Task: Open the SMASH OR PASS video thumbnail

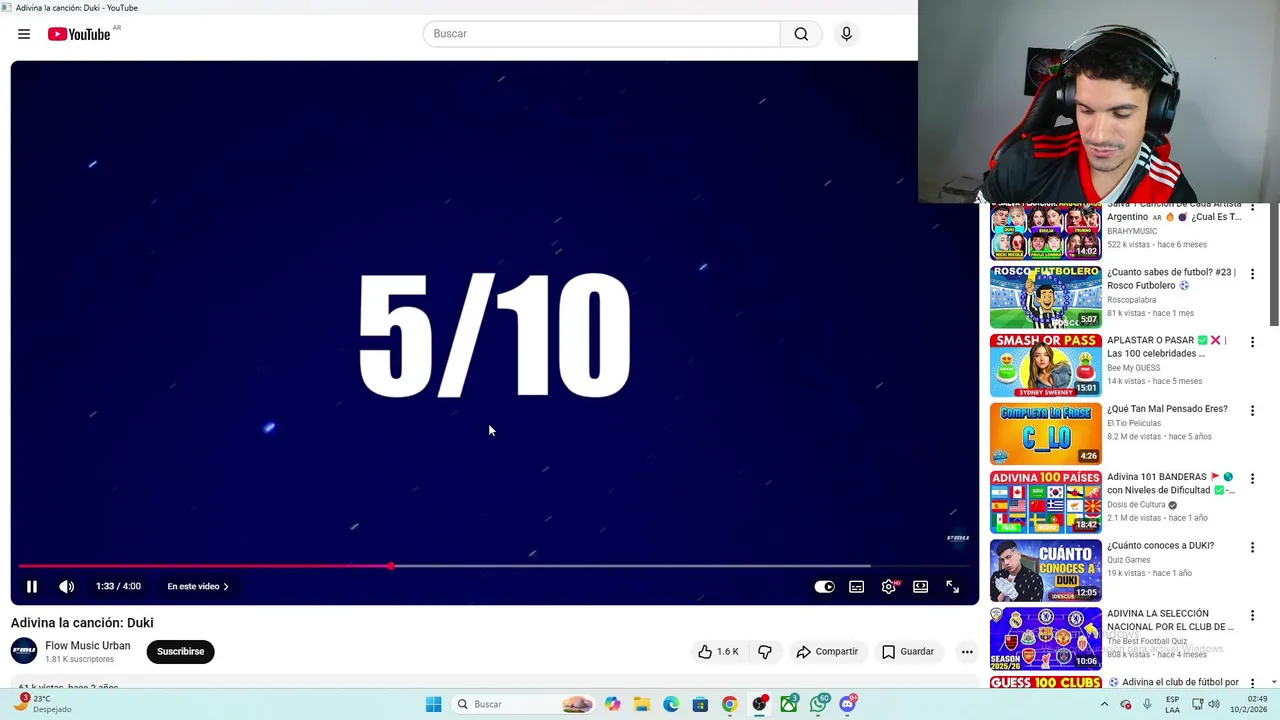Action: [x=1046, y=365]
